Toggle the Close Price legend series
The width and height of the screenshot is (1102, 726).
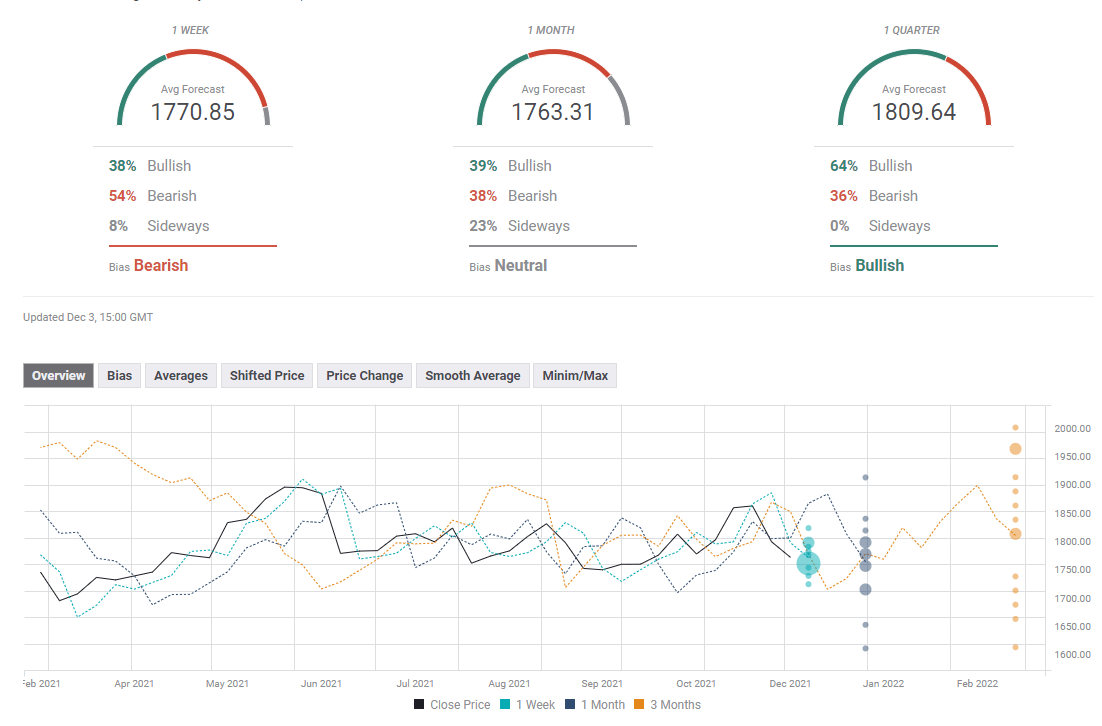click(452, 705)
